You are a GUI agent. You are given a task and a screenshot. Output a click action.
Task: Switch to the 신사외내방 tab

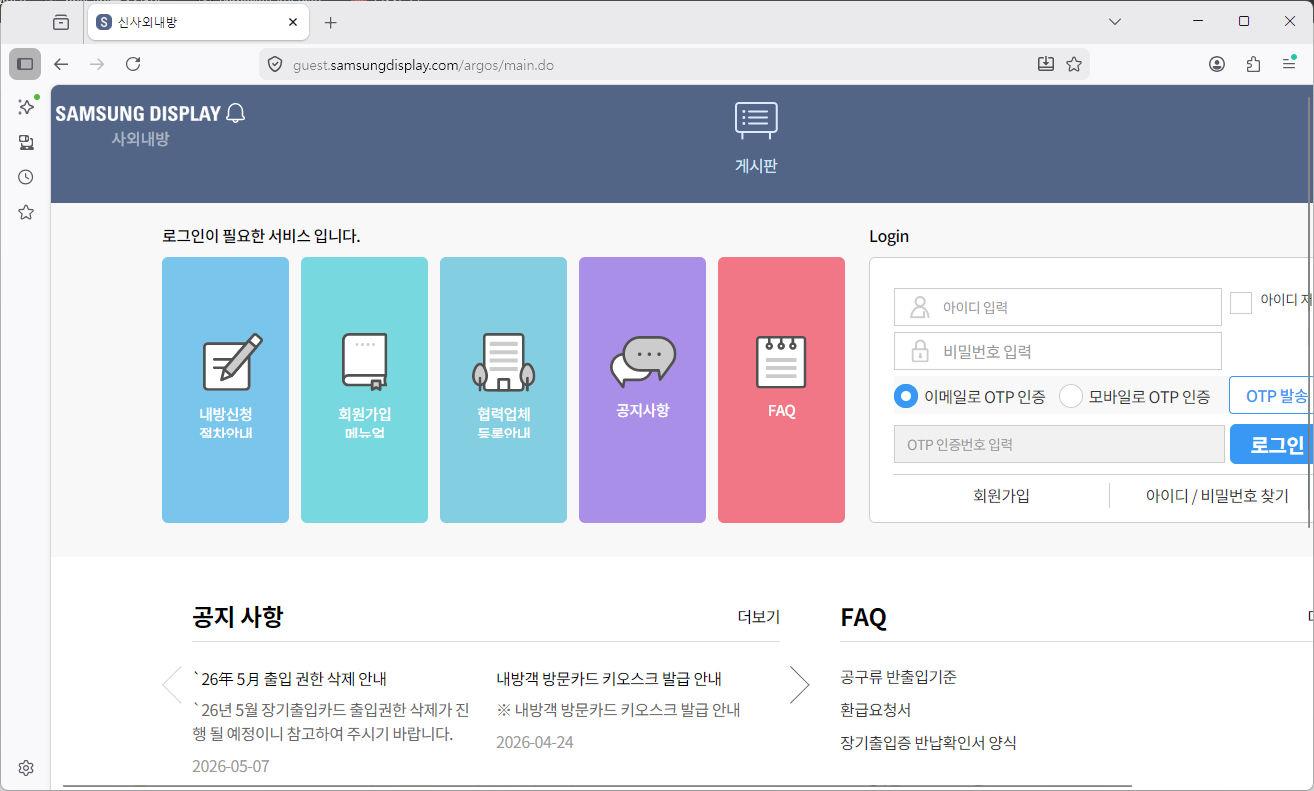[x=199, y=22]
